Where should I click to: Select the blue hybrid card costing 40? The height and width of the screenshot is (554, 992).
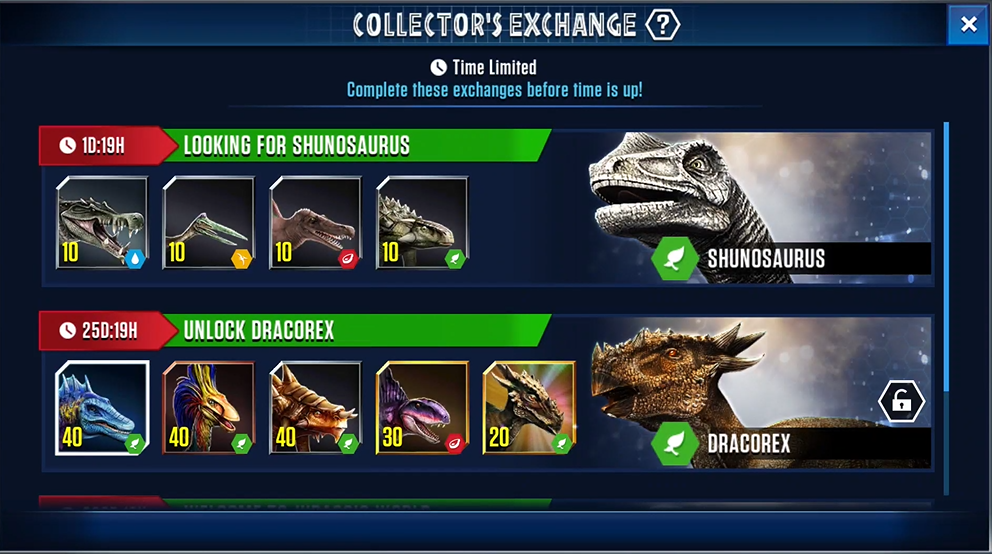(102, 408)
